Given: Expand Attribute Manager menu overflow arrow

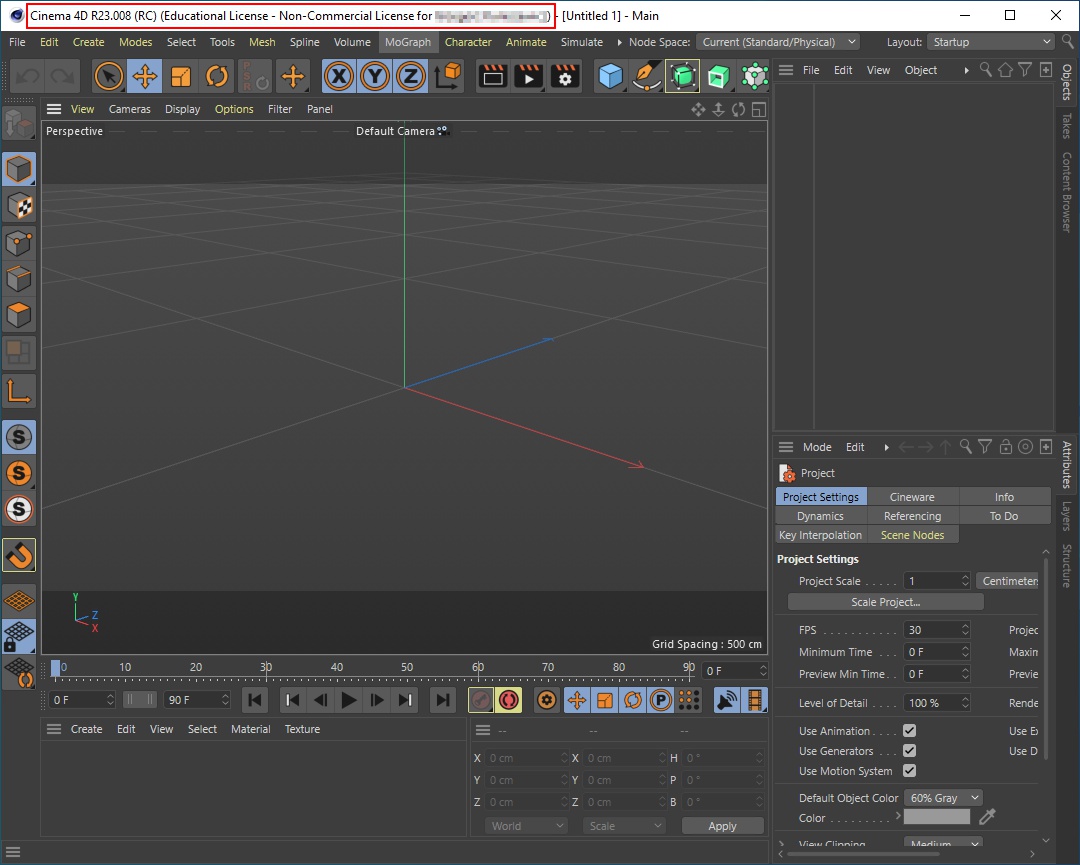Looking at the screenshot, I should (886, 447).
